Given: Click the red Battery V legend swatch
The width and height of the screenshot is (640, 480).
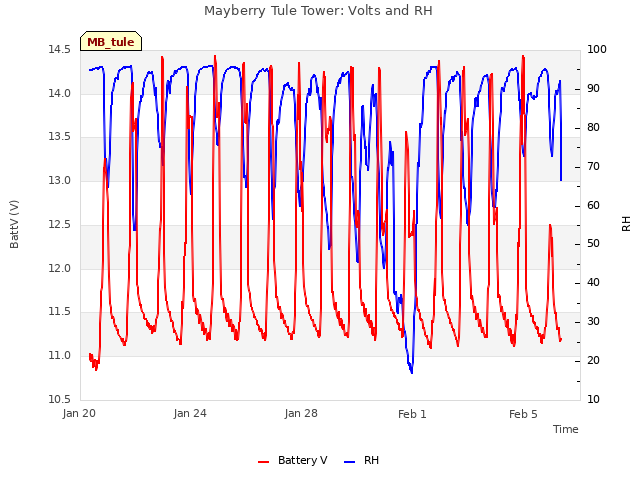Looking at the screenshot, I should tap(264, 462).
